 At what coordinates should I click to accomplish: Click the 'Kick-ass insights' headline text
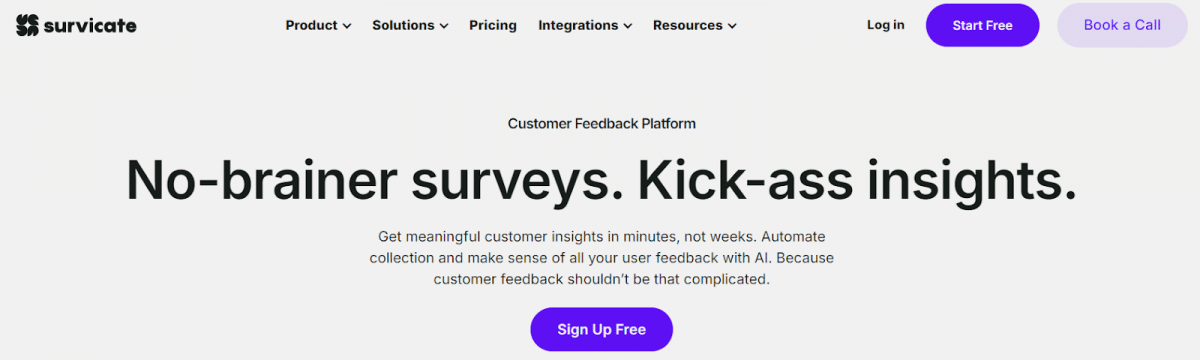pos(858,180)
